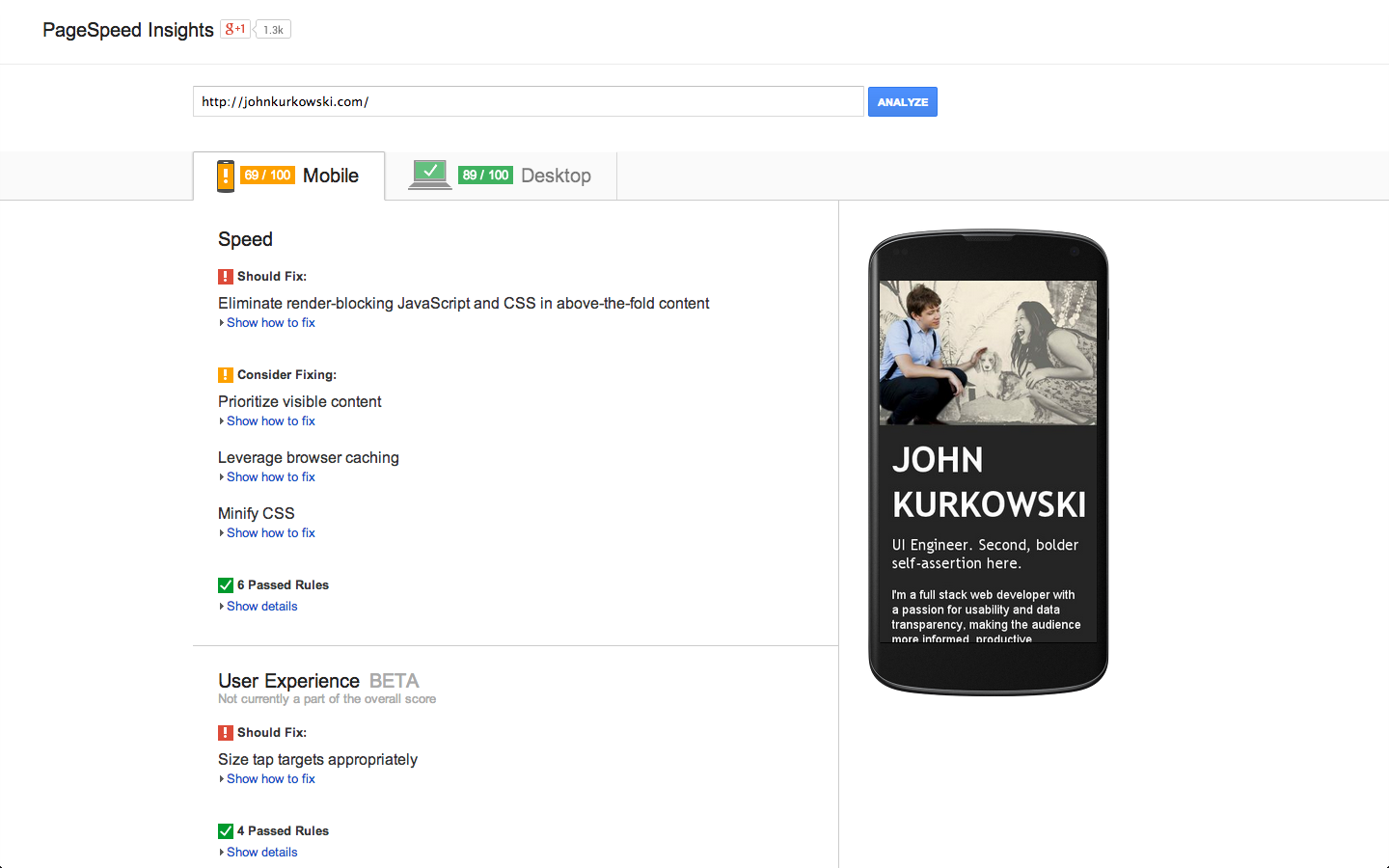
Task: Show details for 4 Passed Rules
Action: point(261,853)
